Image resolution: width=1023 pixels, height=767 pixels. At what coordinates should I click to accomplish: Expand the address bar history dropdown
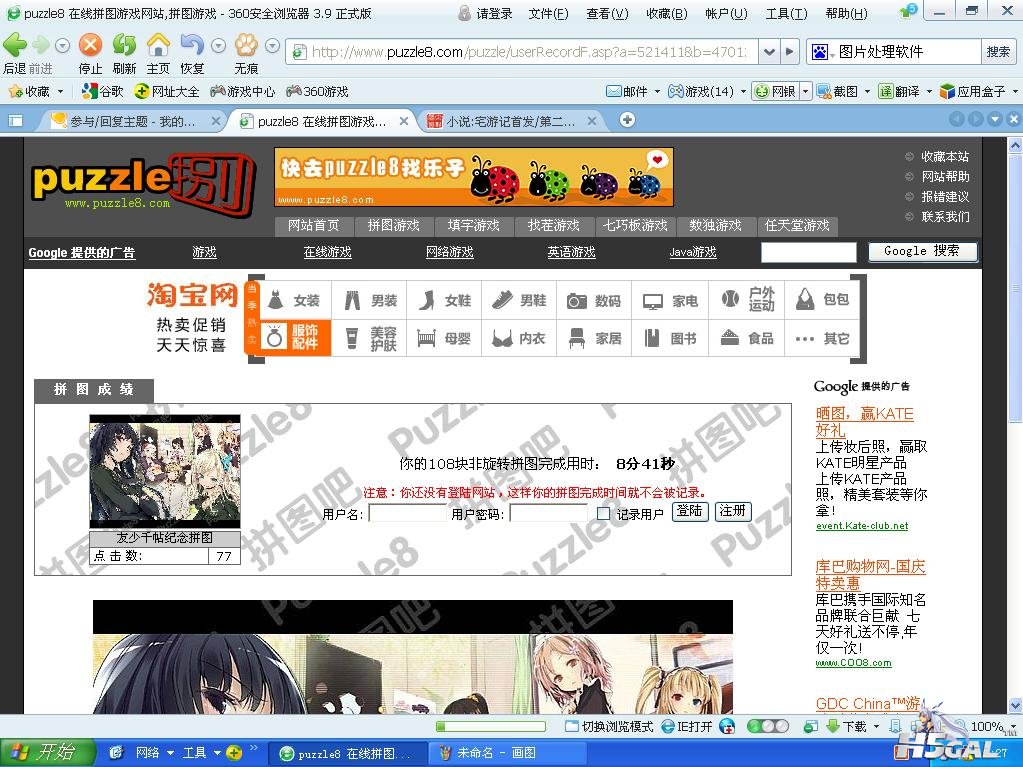point(770,52)
